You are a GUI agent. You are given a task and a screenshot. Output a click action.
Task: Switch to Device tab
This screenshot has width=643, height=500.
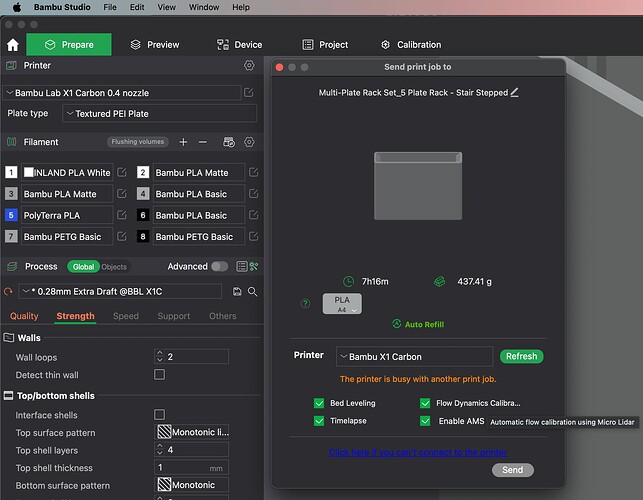[x=239, y=45]
